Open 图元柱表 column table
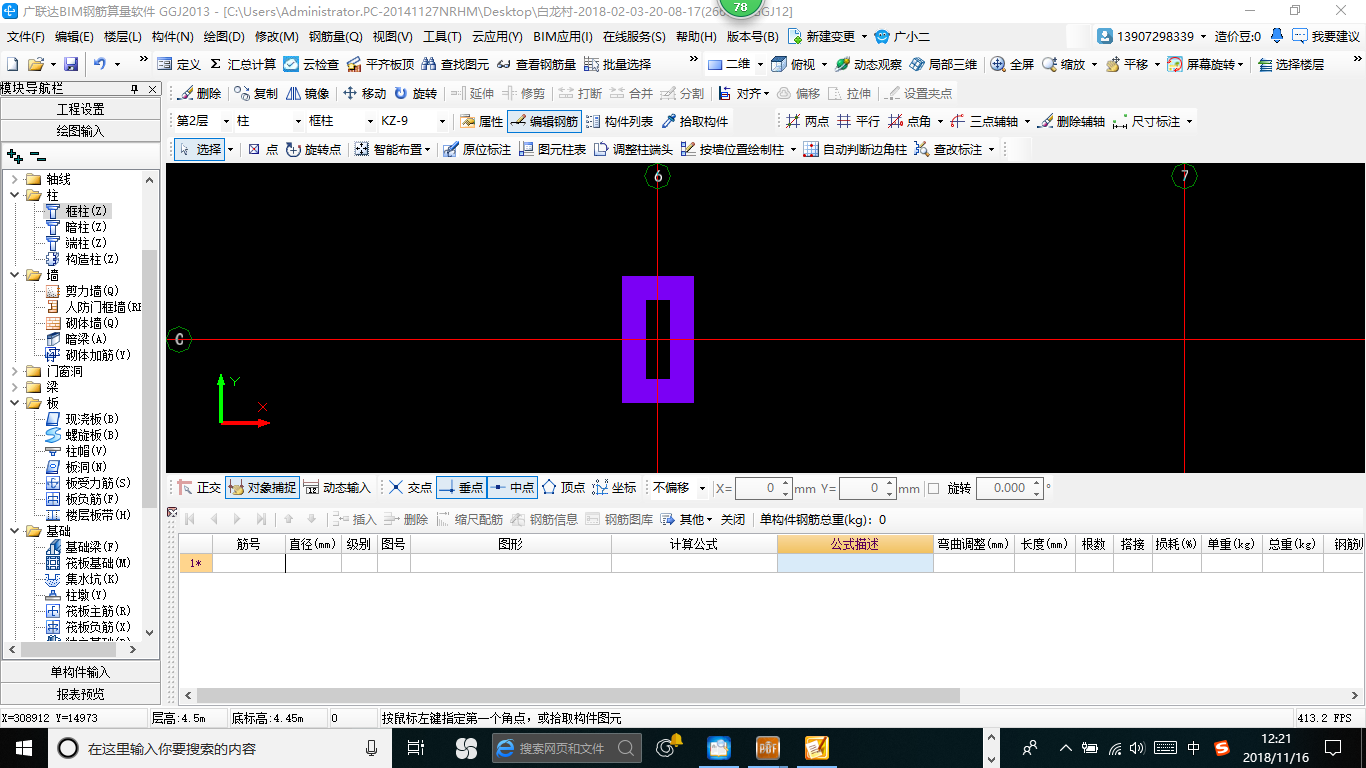Screen dimensions: 1366x768 point(552,149)
